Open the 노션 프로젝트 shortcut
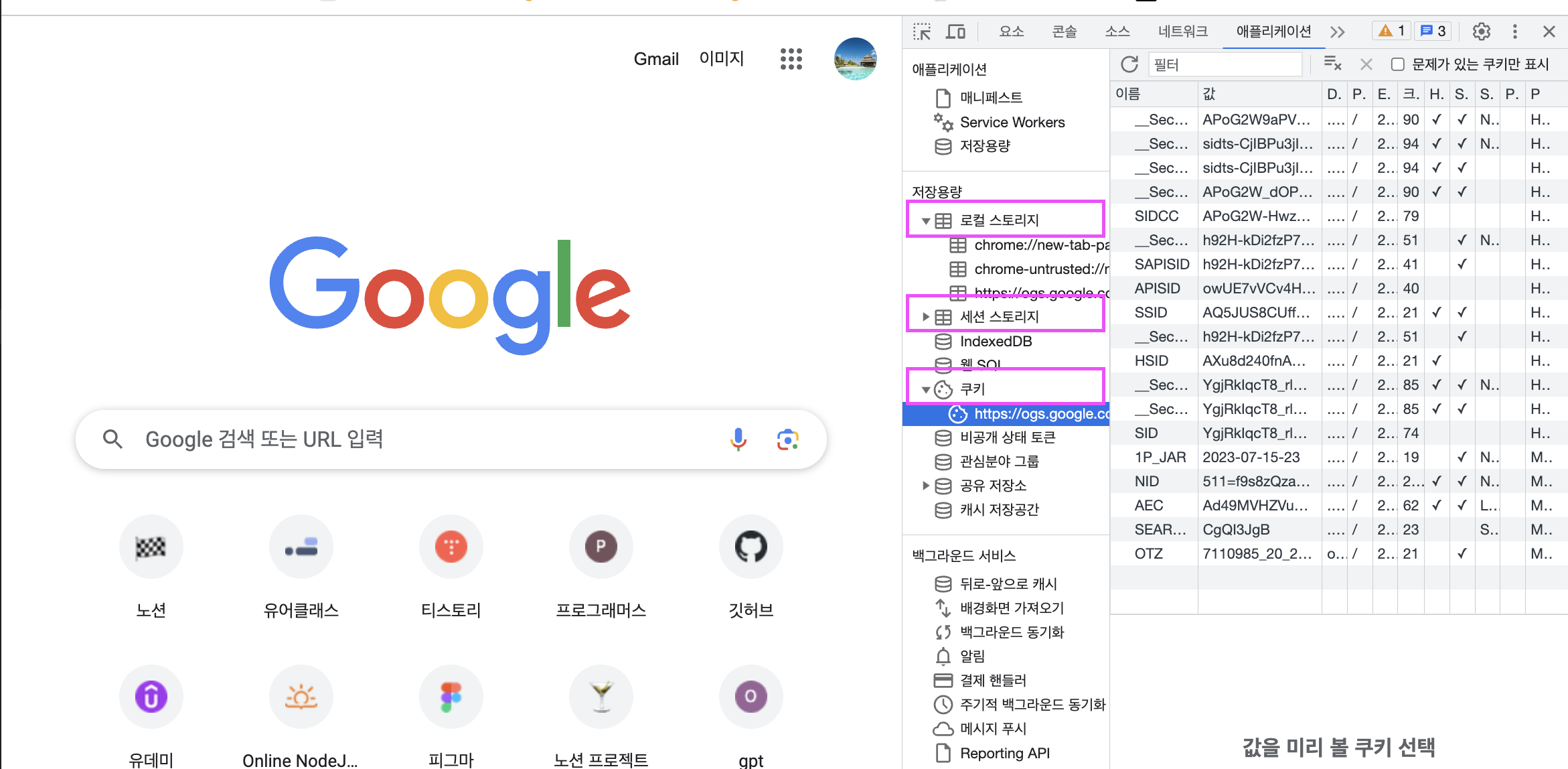This screenshot has height=769, width=1568. point(601,717)
